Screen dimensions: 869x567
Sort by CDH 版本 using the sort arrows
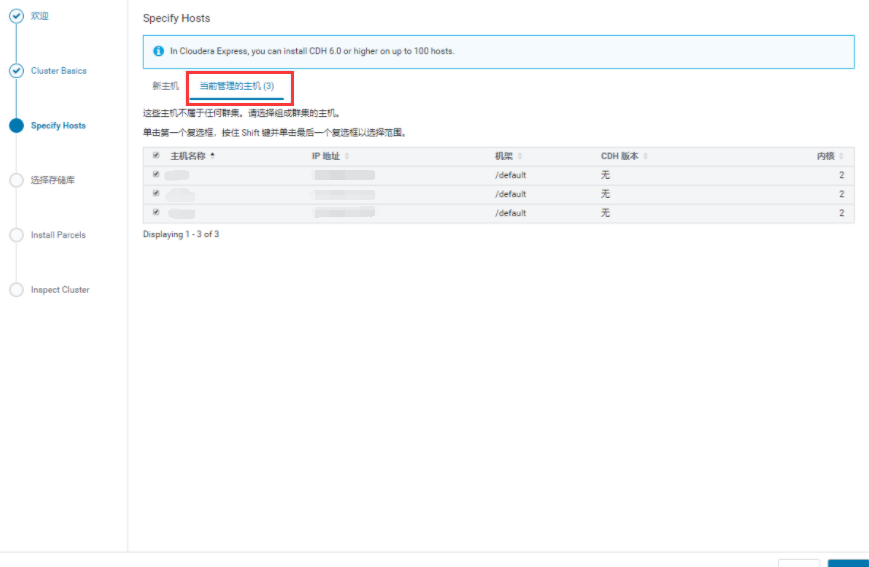(646, 156)
